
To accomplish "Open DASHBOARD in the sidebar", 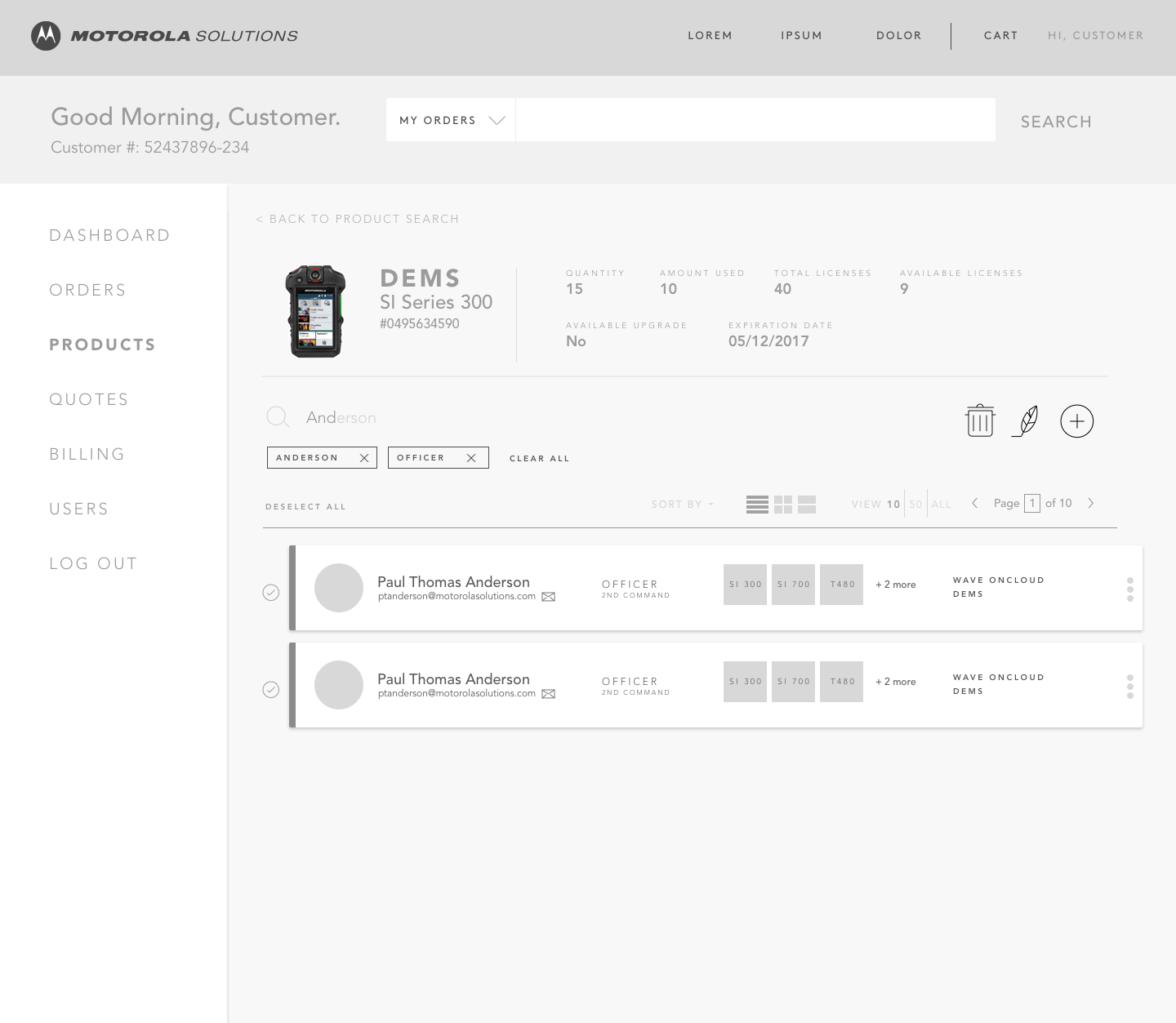I will [x=109, y=236].
